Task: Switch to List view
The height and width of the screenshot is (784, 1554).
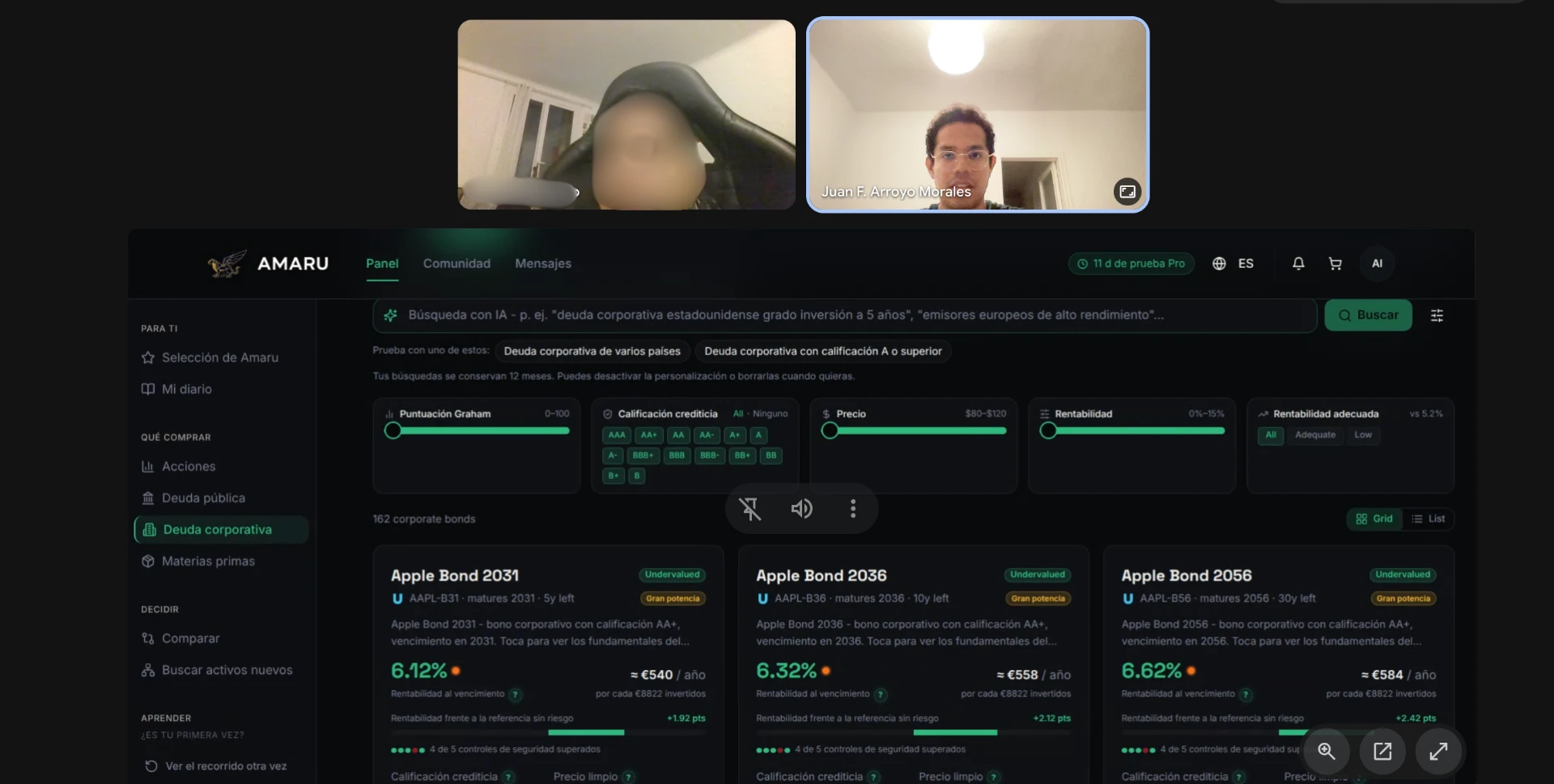Action: tap(1429, 519)
